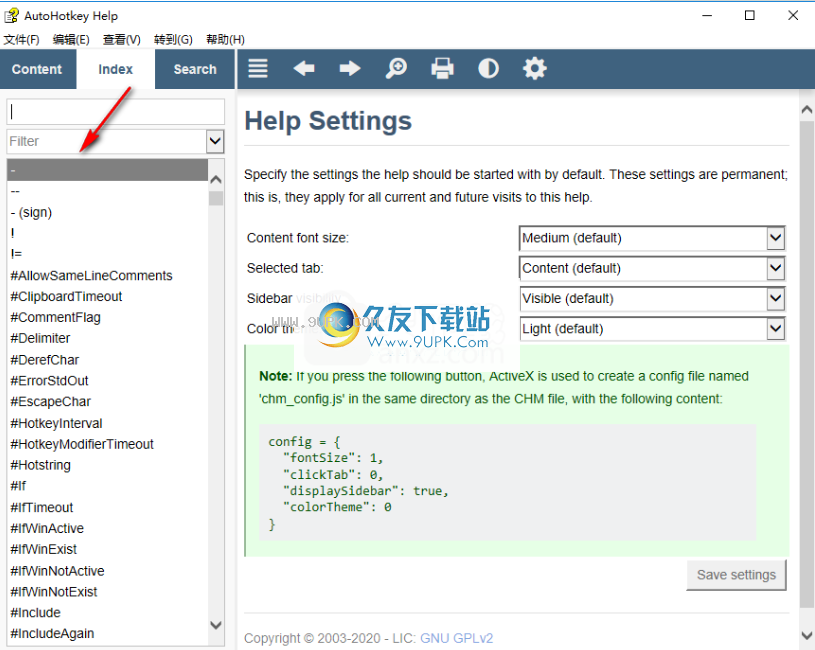The width and height of the screenshot is (815, 650).
Task: Open the 编辑(E) menu
Action: point(71,39)
